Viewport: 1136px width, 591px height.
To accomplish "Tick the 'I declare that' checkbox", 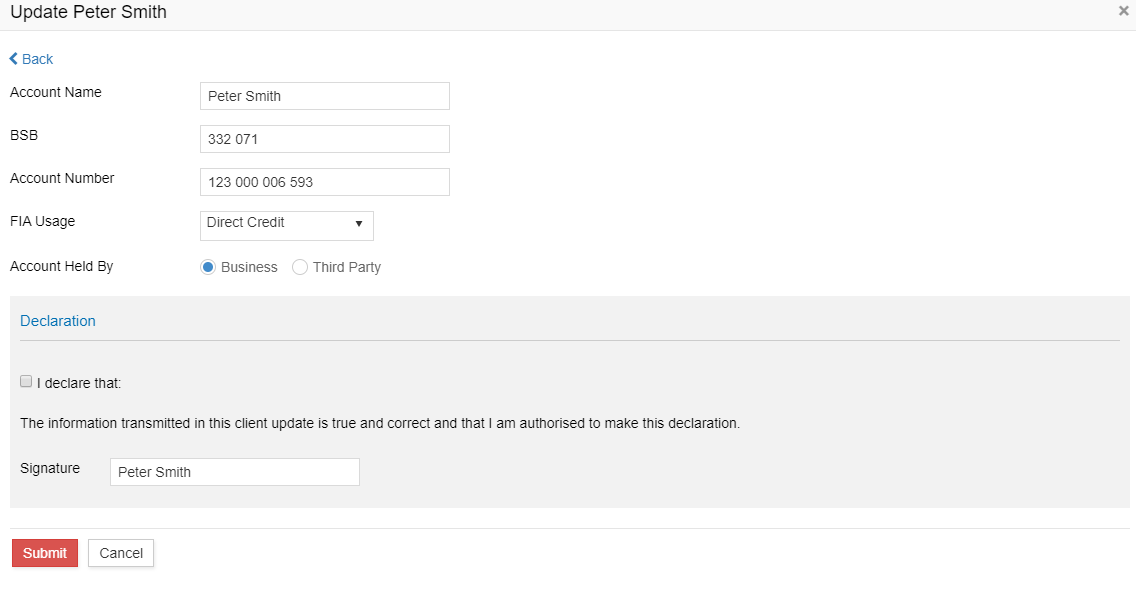I will click(x=26, y=381).
